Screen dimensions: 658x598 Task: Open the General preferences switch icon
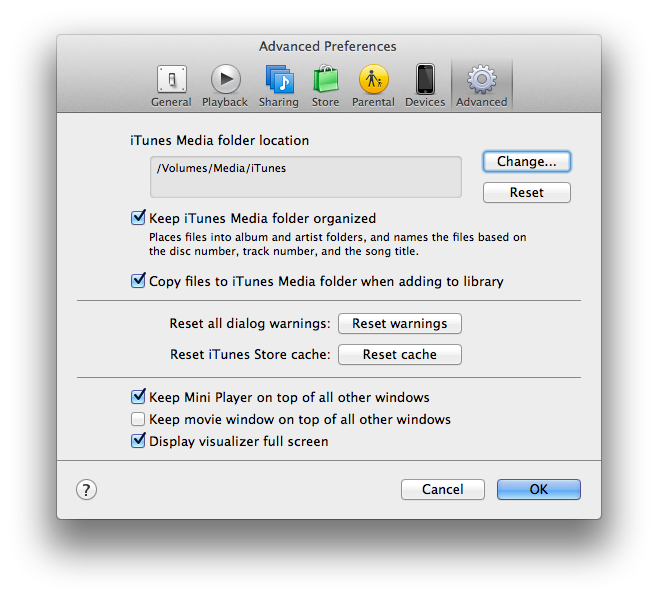[x=171, y=79]
